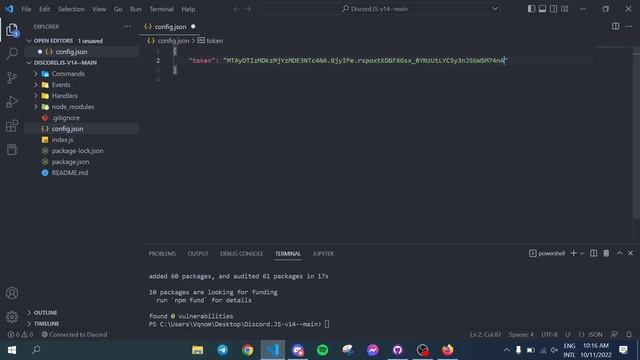Image resolution: width=640 pixels, height=360 pixels.
Task: Create a new terminal with plus
Action: [x=573, y=253]
